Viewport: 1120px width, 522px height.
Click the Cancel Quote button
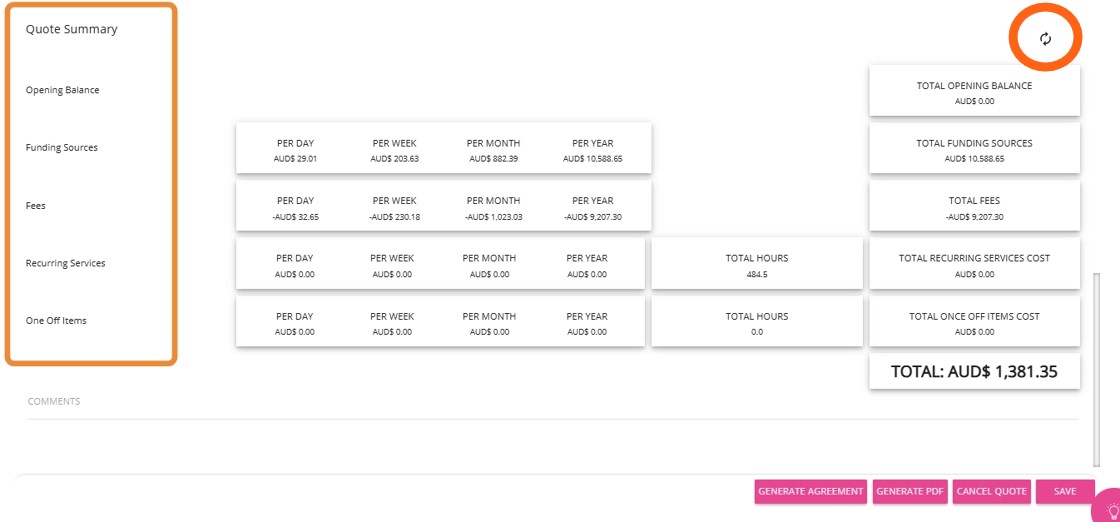click(991, 491)
